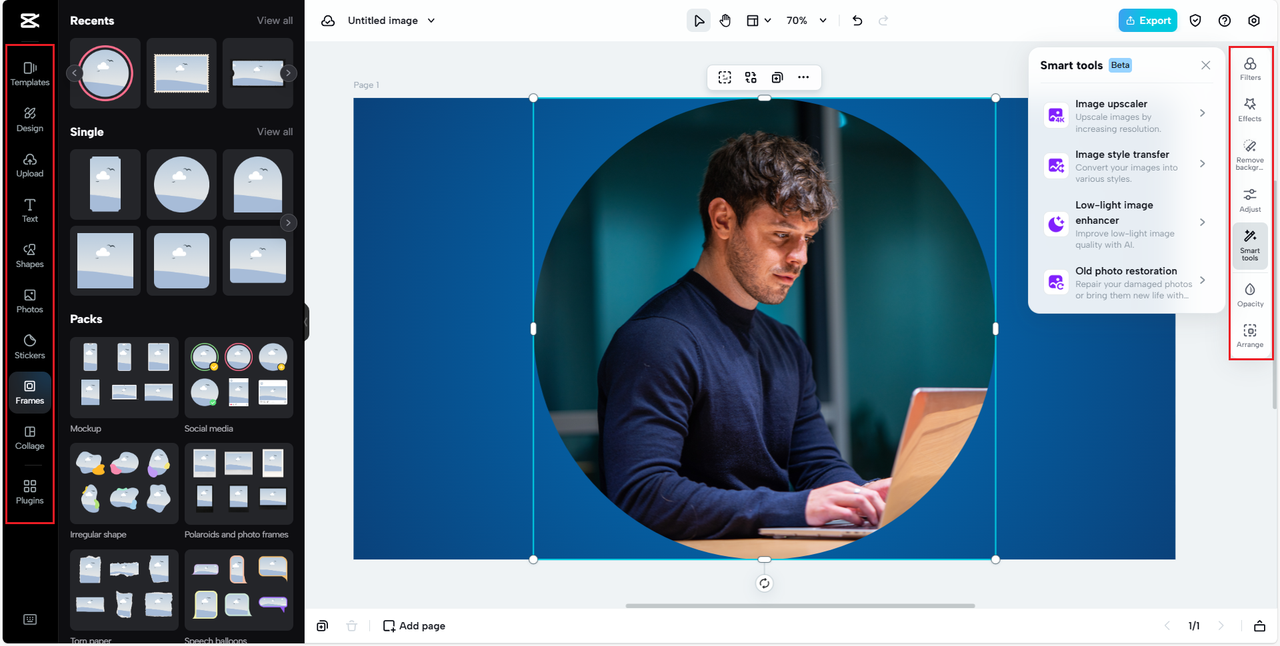Open the Help question mark icon

pyautogui.click(x=1224, y=20)
